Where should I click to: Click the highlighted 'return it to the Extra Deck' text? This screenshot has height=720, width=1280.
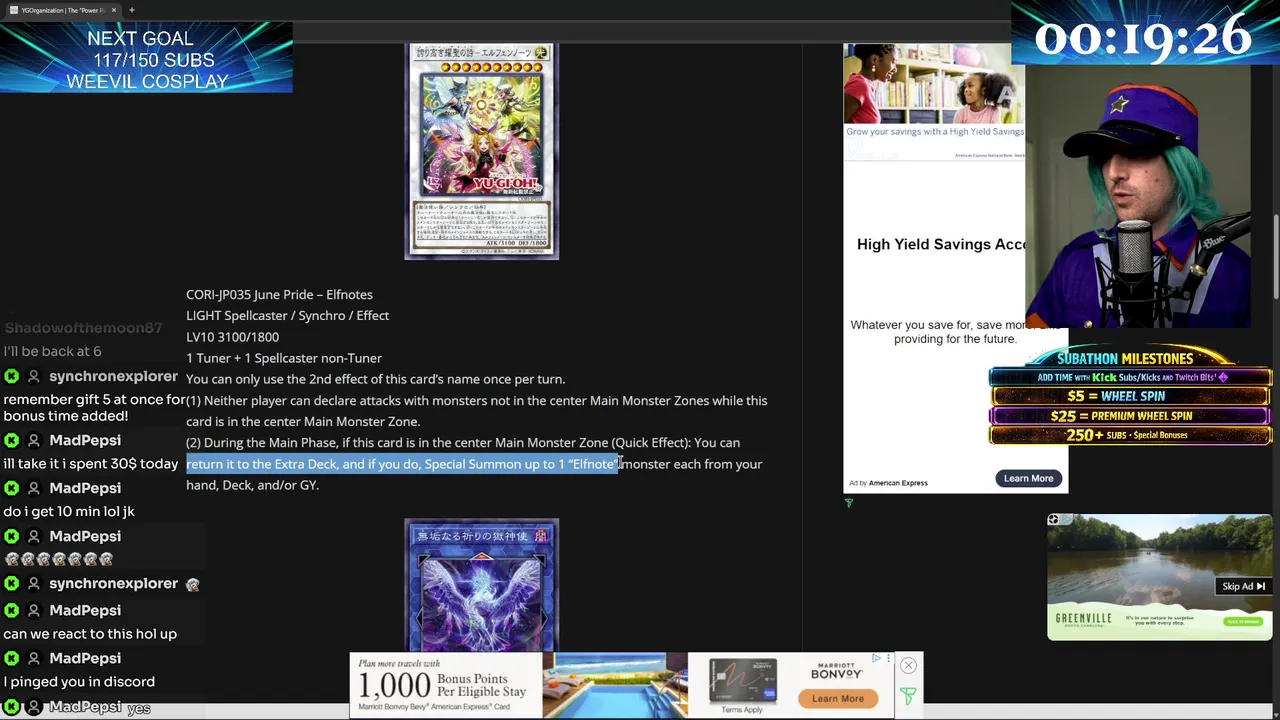tap(402, 464)
